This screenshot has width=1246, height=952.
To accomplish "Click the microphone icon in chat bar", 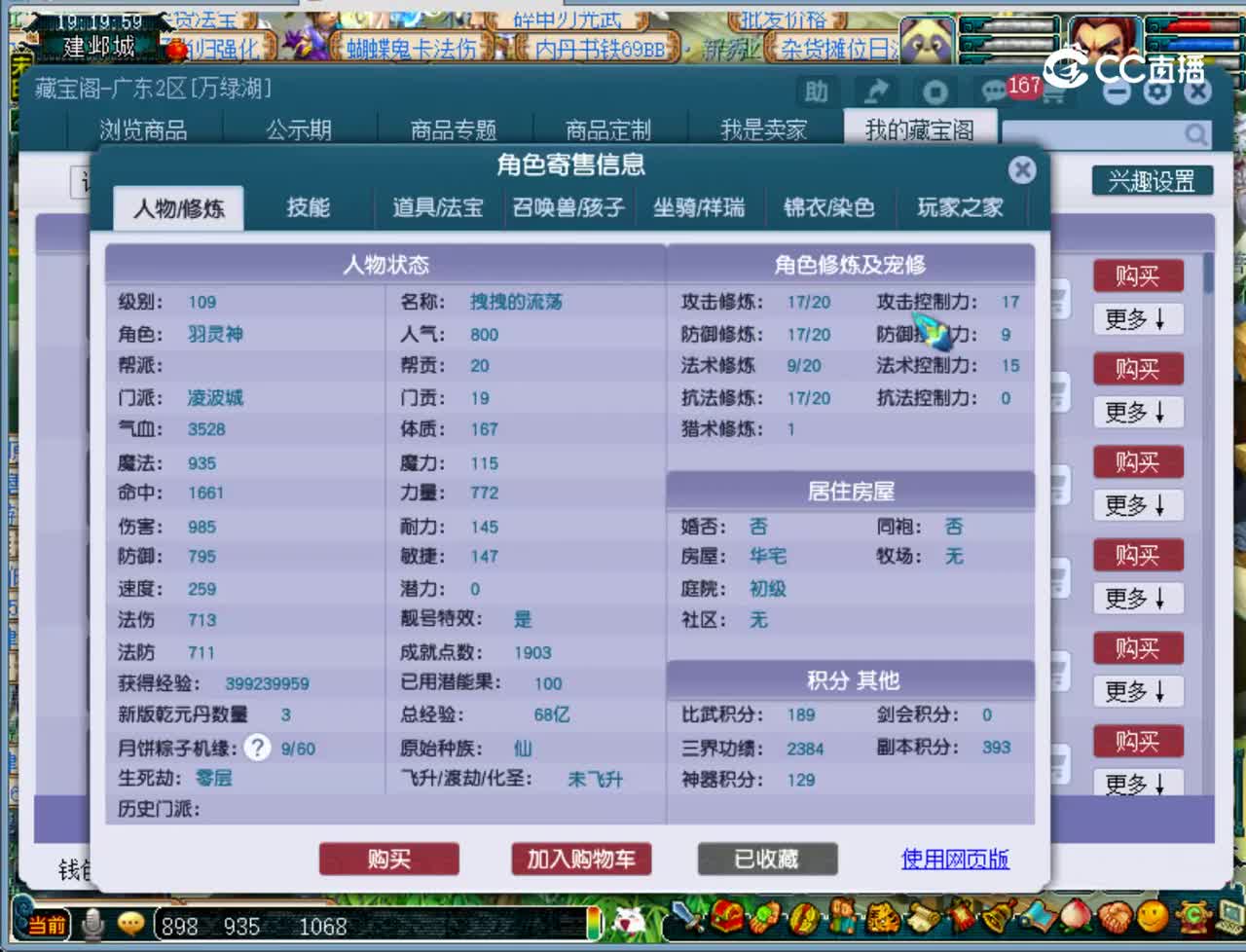I will pyautogui.click(x=93, y=924).
